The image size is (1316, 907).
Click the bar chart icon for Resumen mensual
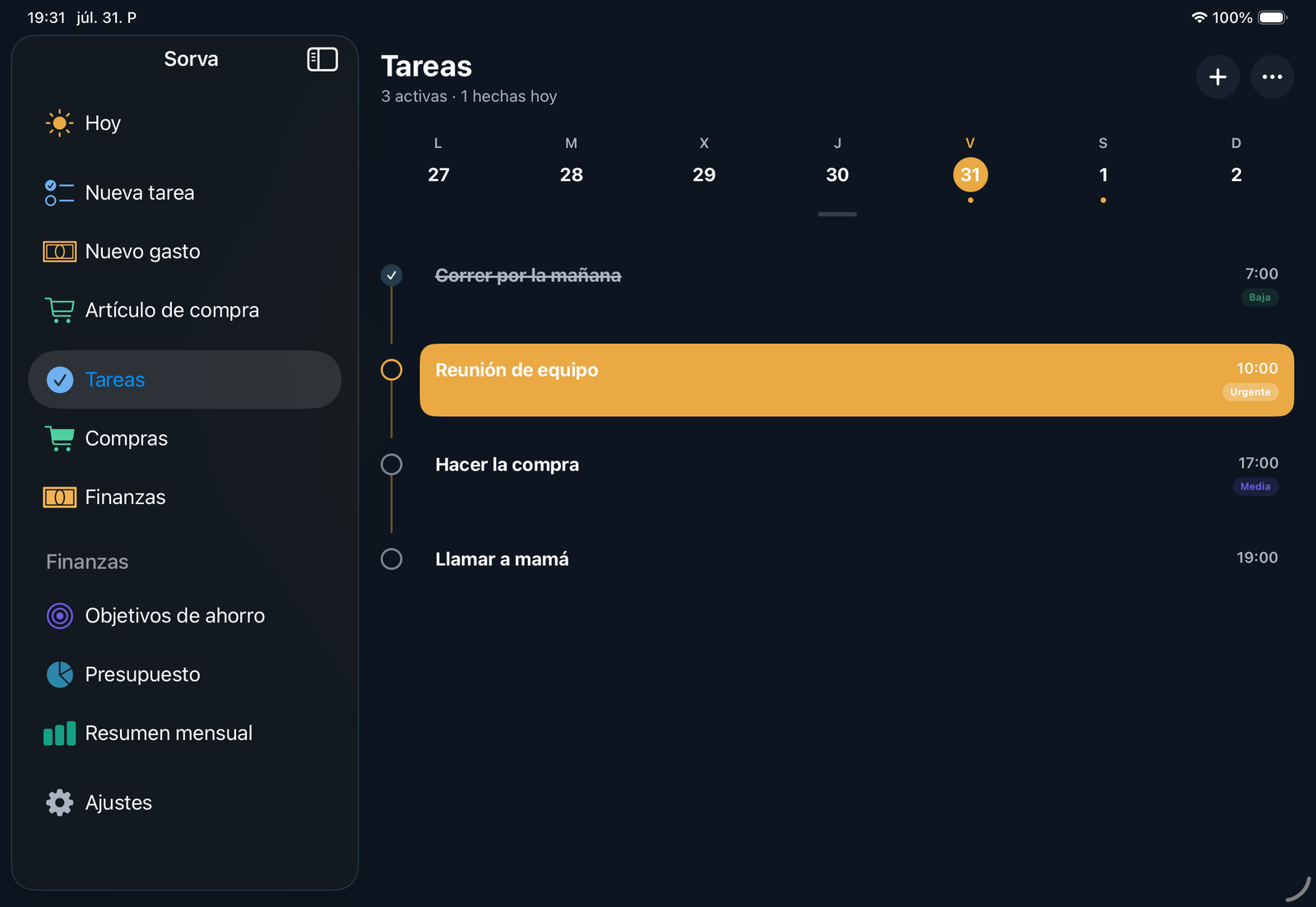click(59, 733)
